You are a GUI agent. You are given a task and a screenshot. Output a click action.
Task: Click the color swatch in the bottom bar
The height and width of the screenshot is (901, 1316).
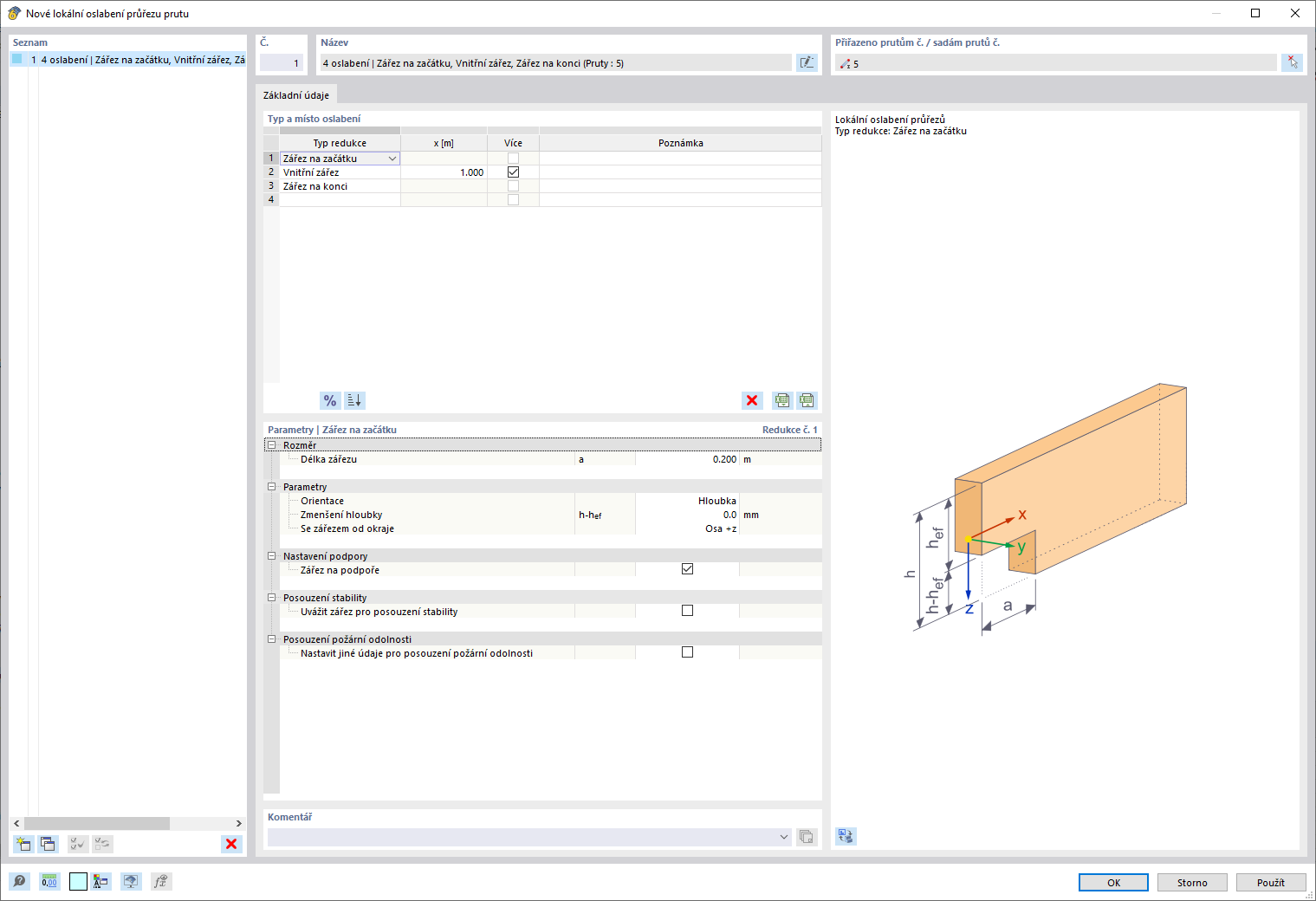pyautogui.click(x=78, y=882)
